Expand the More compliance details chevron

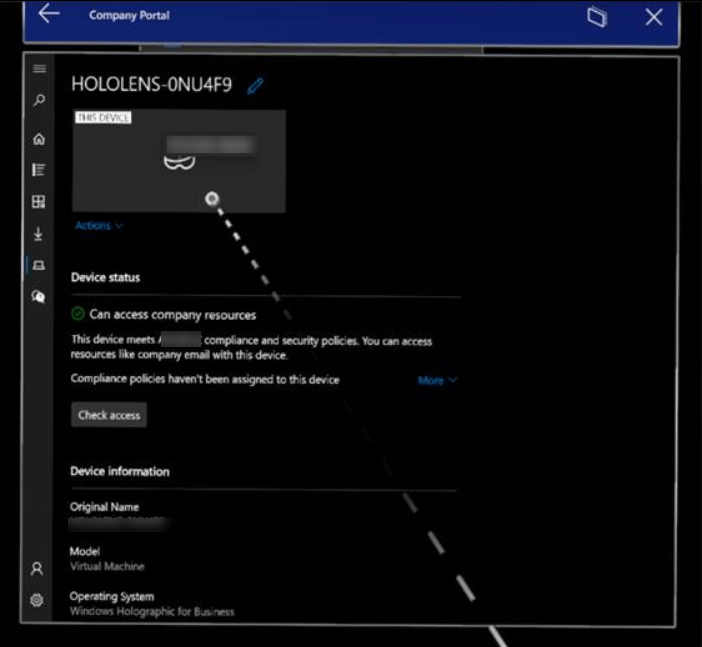(x=438, y=381)
